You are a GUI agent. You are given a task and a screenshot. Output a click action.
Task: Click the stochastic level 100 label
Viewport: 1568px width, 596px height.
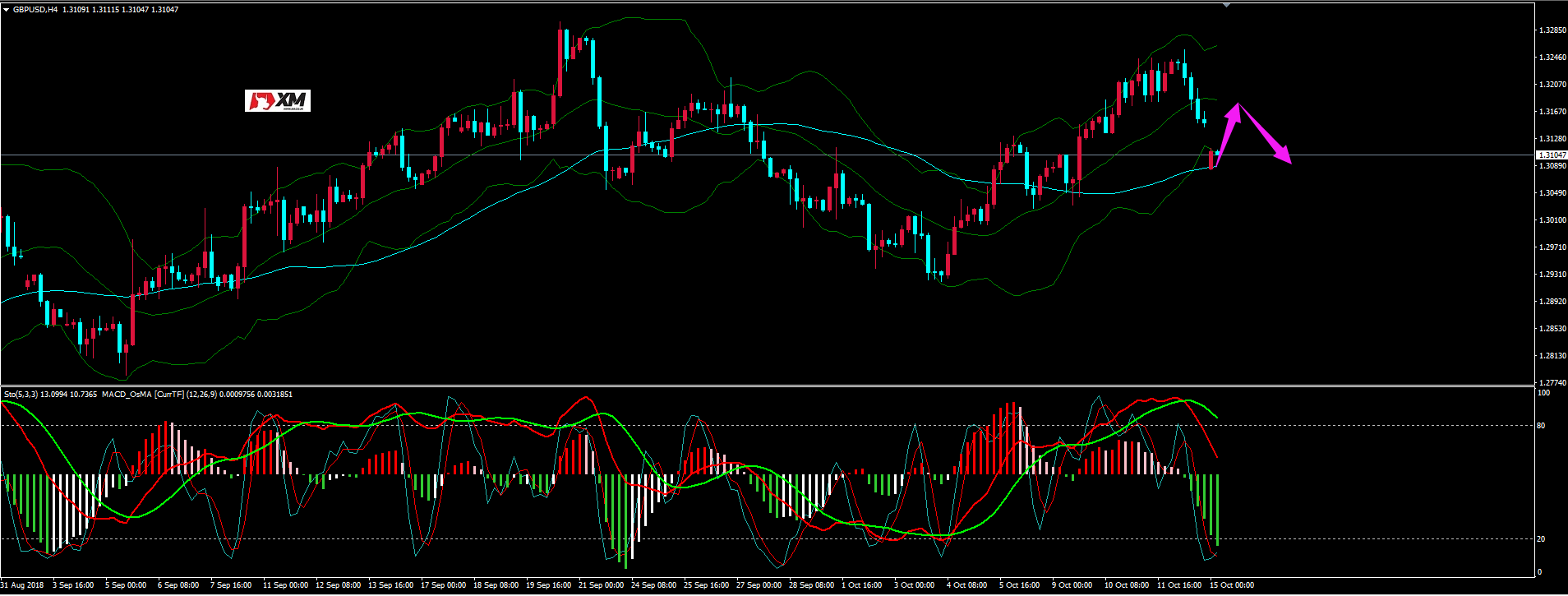(1544, 393)
